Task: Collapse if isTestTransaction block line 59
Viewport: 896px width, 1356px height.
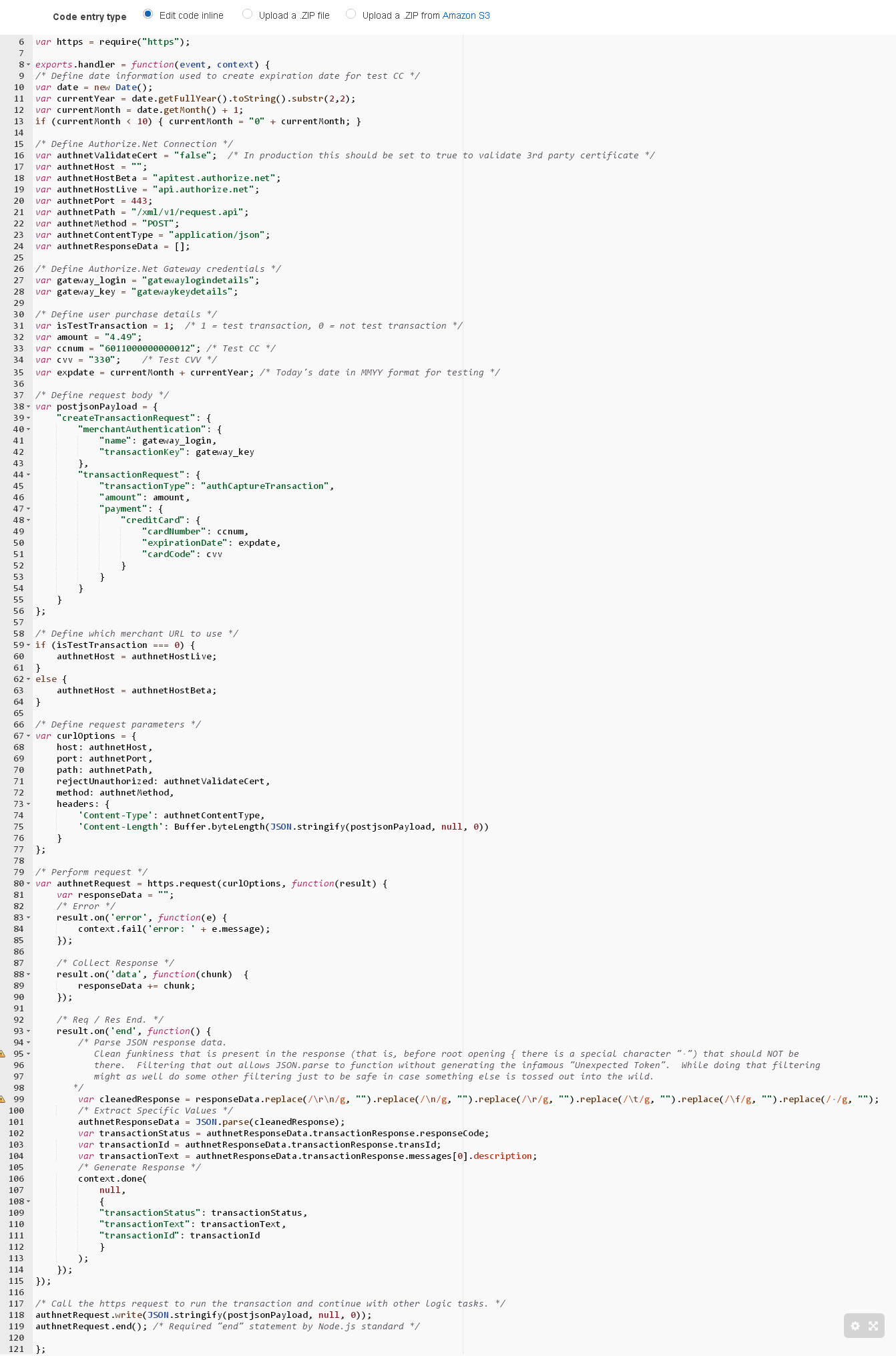Action: tap(28, 645)
